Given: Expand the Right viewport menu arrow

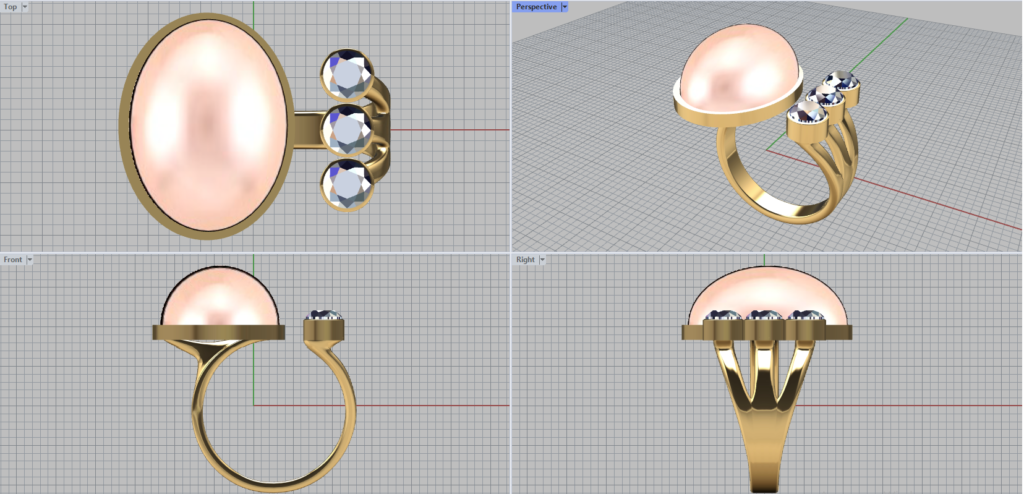Looking at the screenshot, I should [x=542, y=259].
